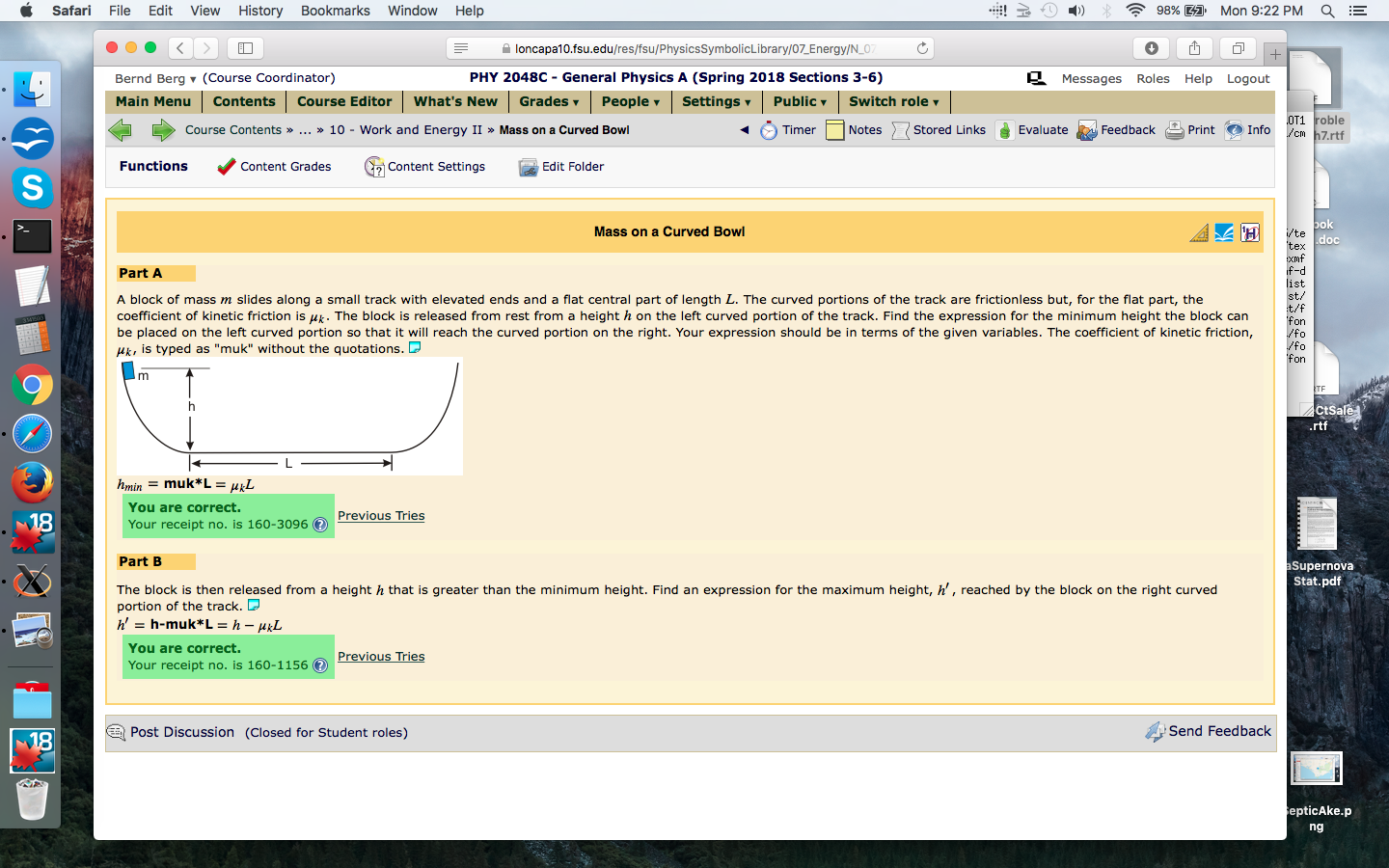Open What's New
The height and width of the screenshot is (868, 1389).
(455, 102)
